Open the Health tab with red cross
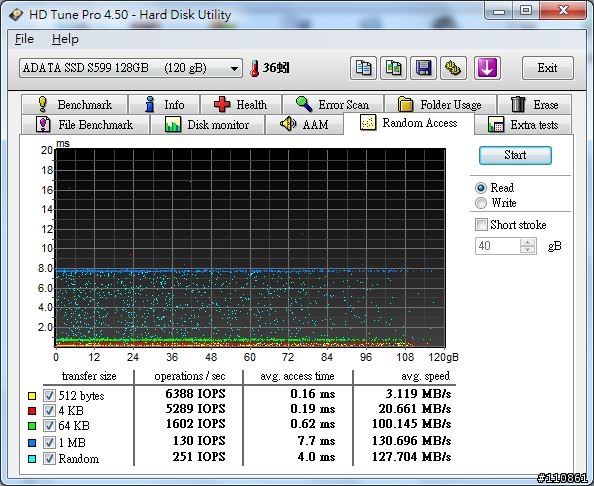 [x=241, y=105]
